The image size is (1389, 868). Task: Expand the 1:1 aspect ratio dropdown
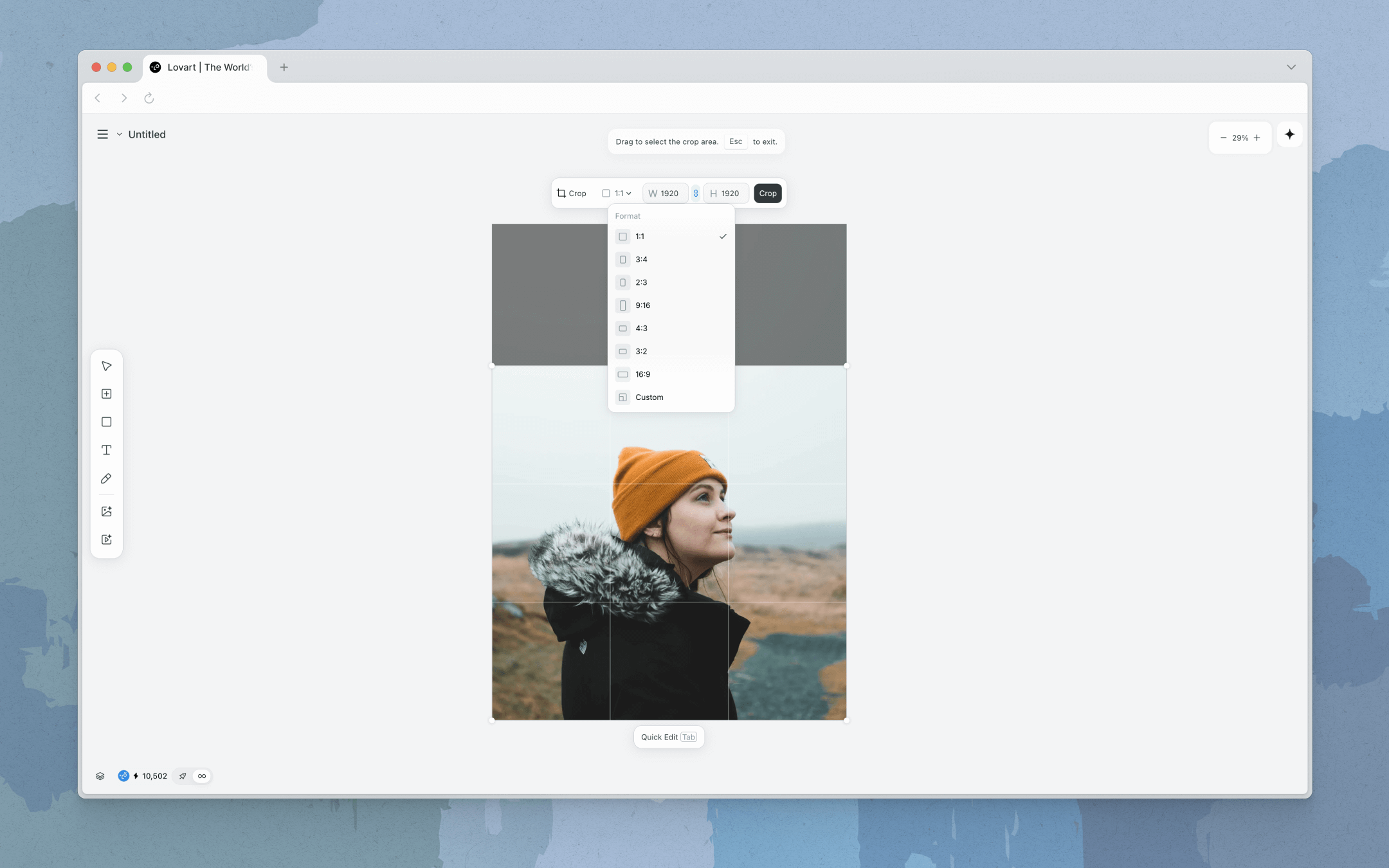(617, 194)
